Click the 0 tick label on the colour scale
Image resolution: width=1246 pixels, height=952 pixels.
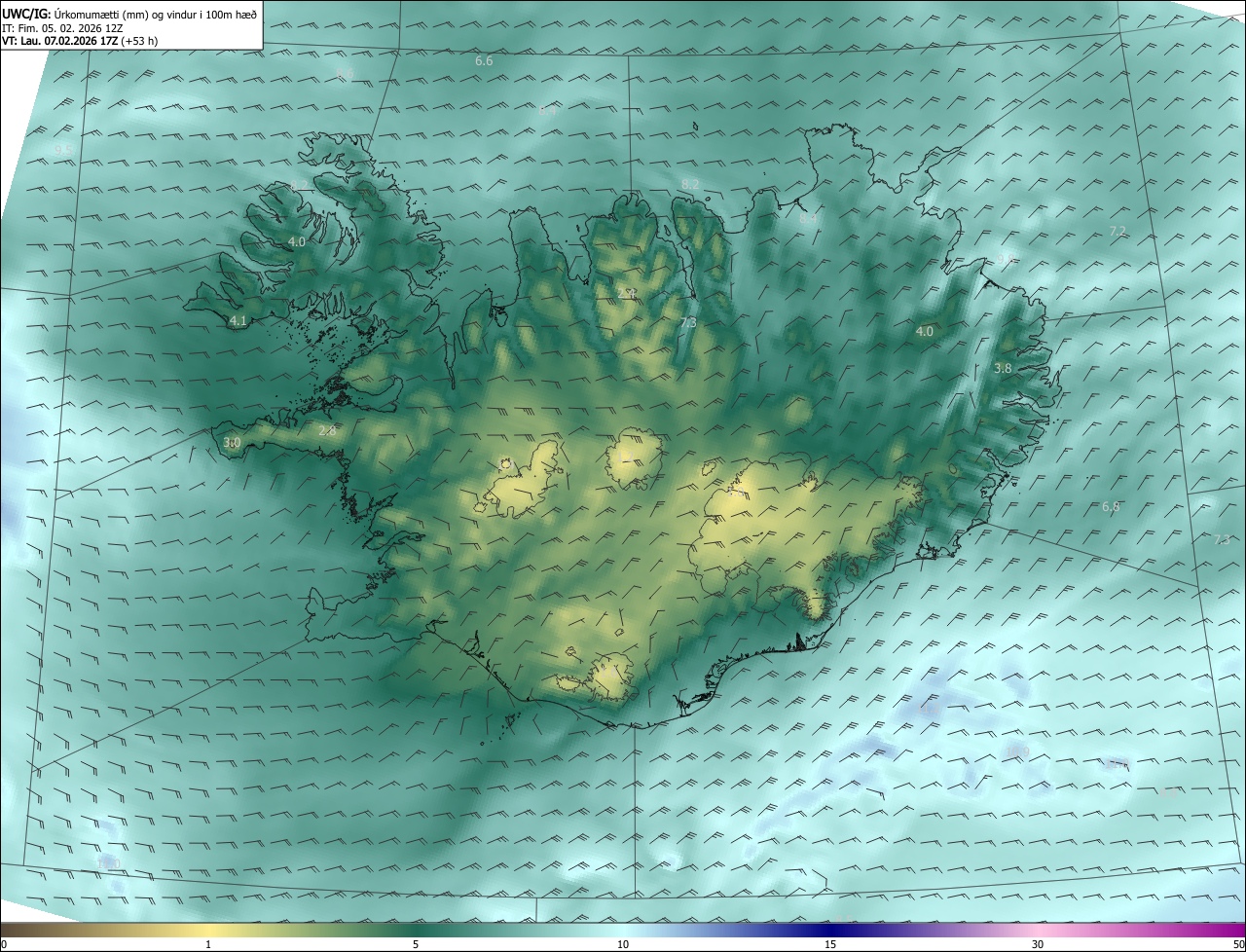(x=4, y=944)
